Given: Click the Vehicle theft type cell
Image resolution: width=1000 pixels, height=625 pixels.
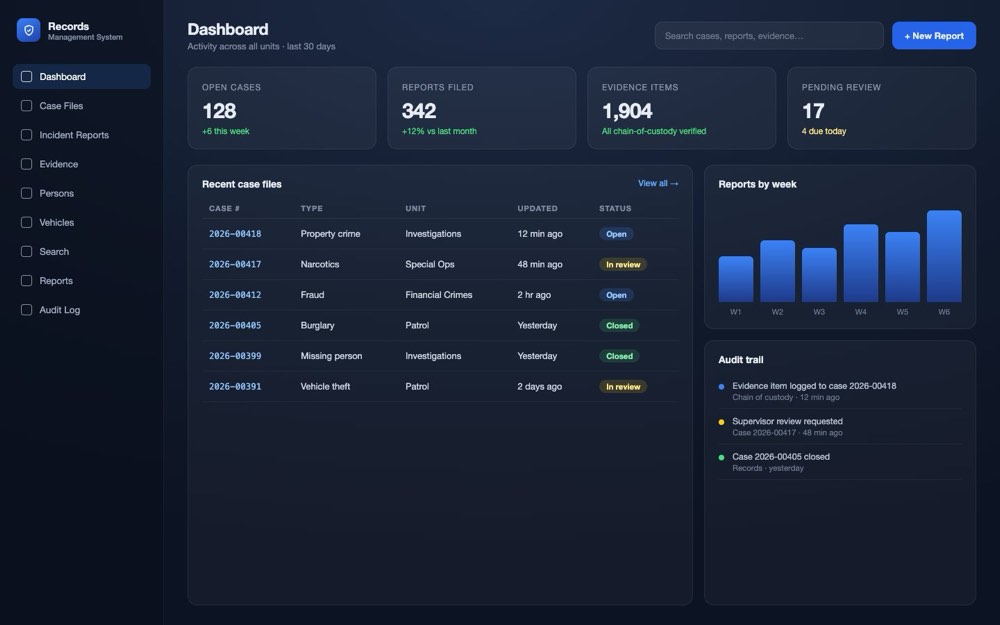Looking at the screenshot, I should pyautogui.click(x=325, y=386).
